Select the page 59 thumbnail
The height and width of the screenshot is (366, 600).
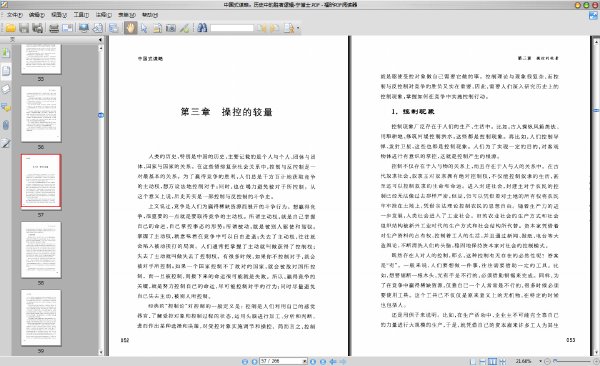(41, 317)
